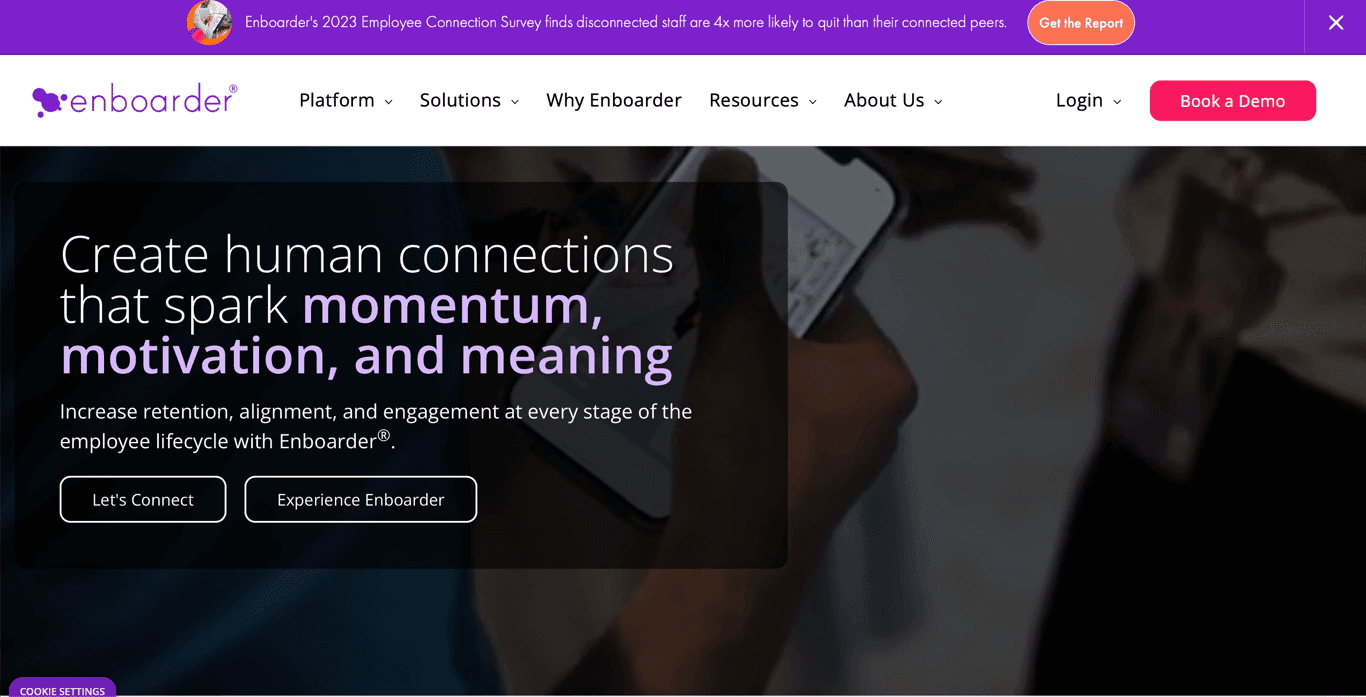The image size is (1366, 697).
Task: Open the Solutions menu item
Action: [x=460, y=100]
